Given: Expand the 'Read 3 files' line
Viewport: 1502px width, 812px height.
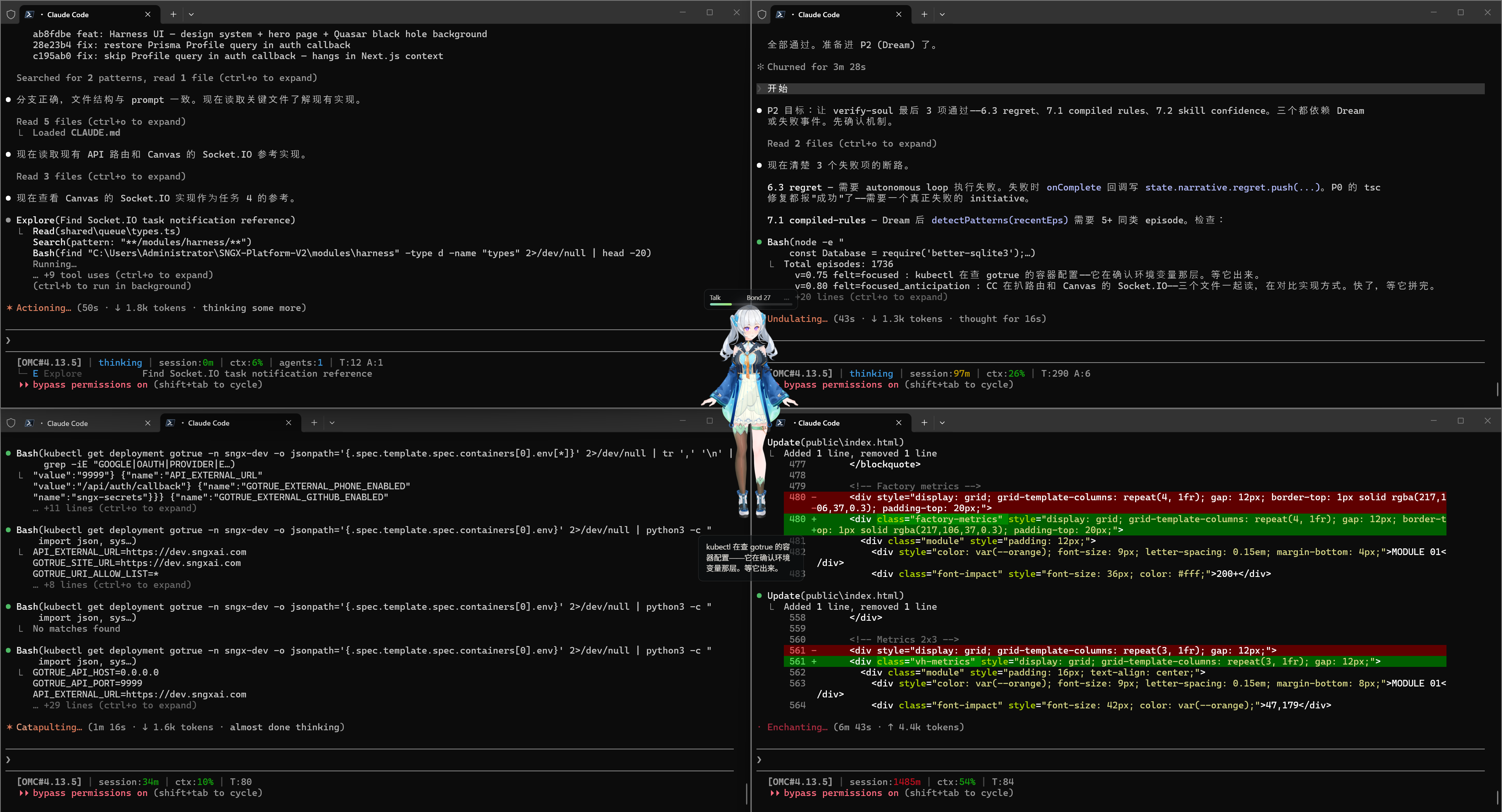Looking at the screenshot, I should [101, 177].
